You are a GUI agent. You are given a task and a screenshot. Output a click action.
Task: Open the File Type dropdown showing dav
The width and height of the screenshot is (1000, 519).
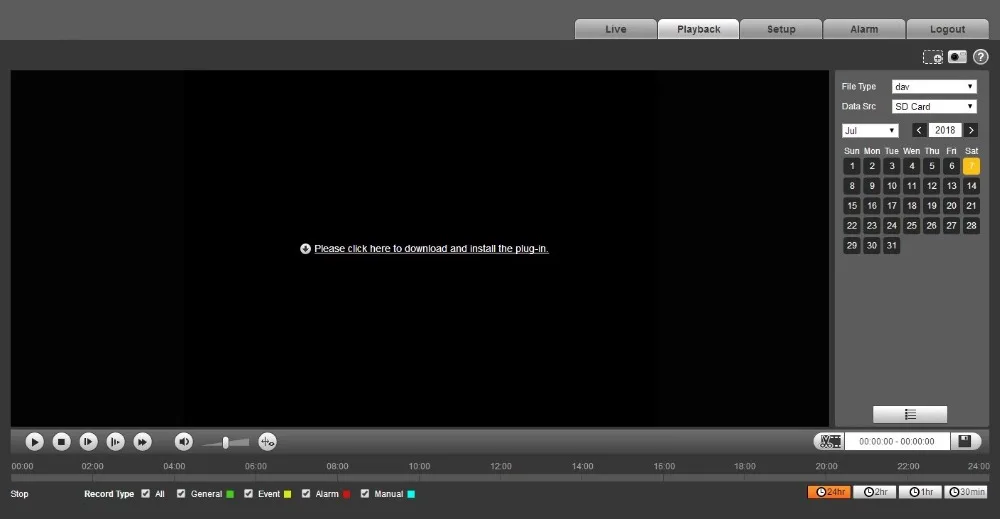point(934,87)
